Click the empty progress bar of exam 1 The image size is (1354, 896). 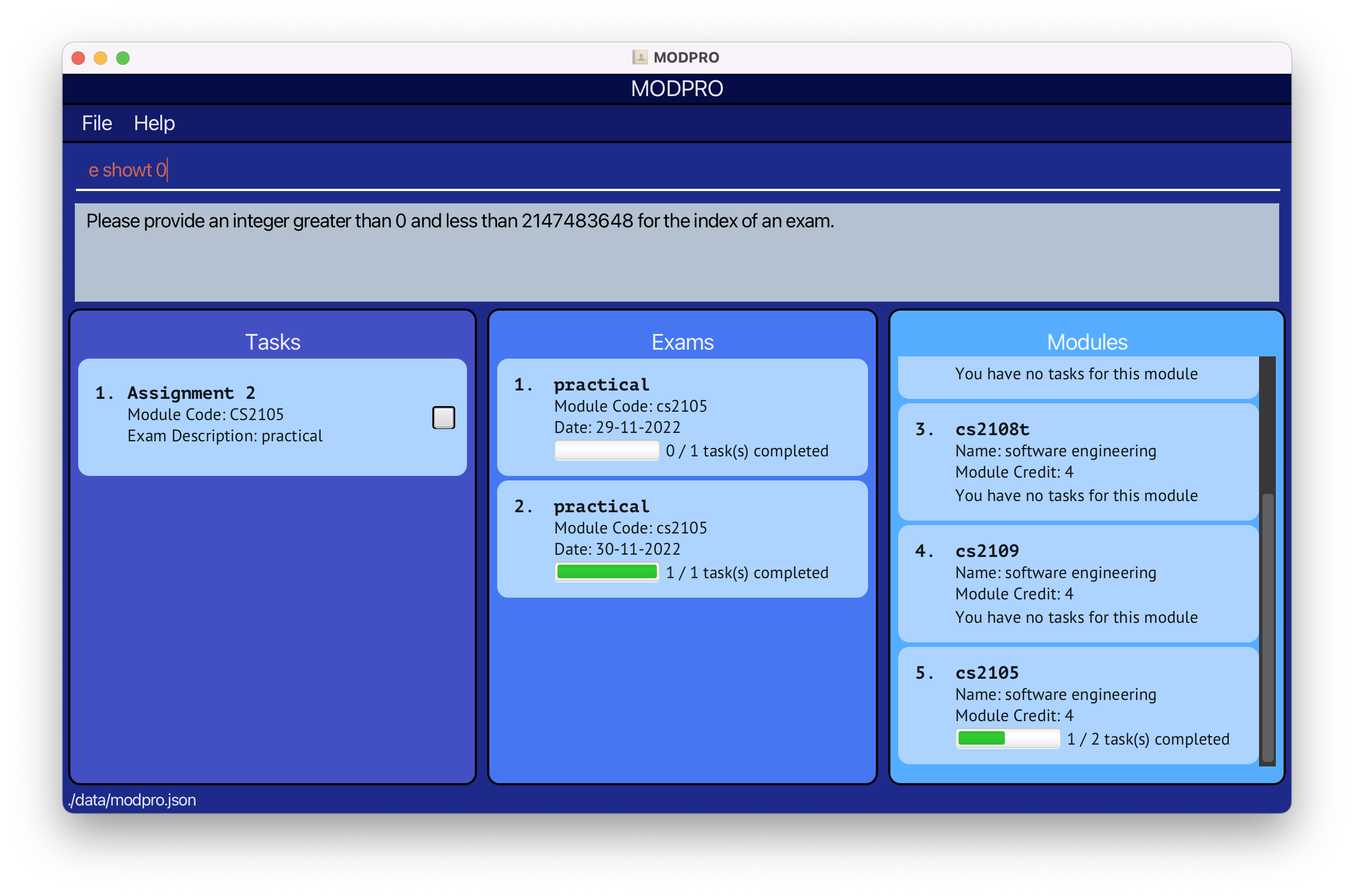(606, 450)
